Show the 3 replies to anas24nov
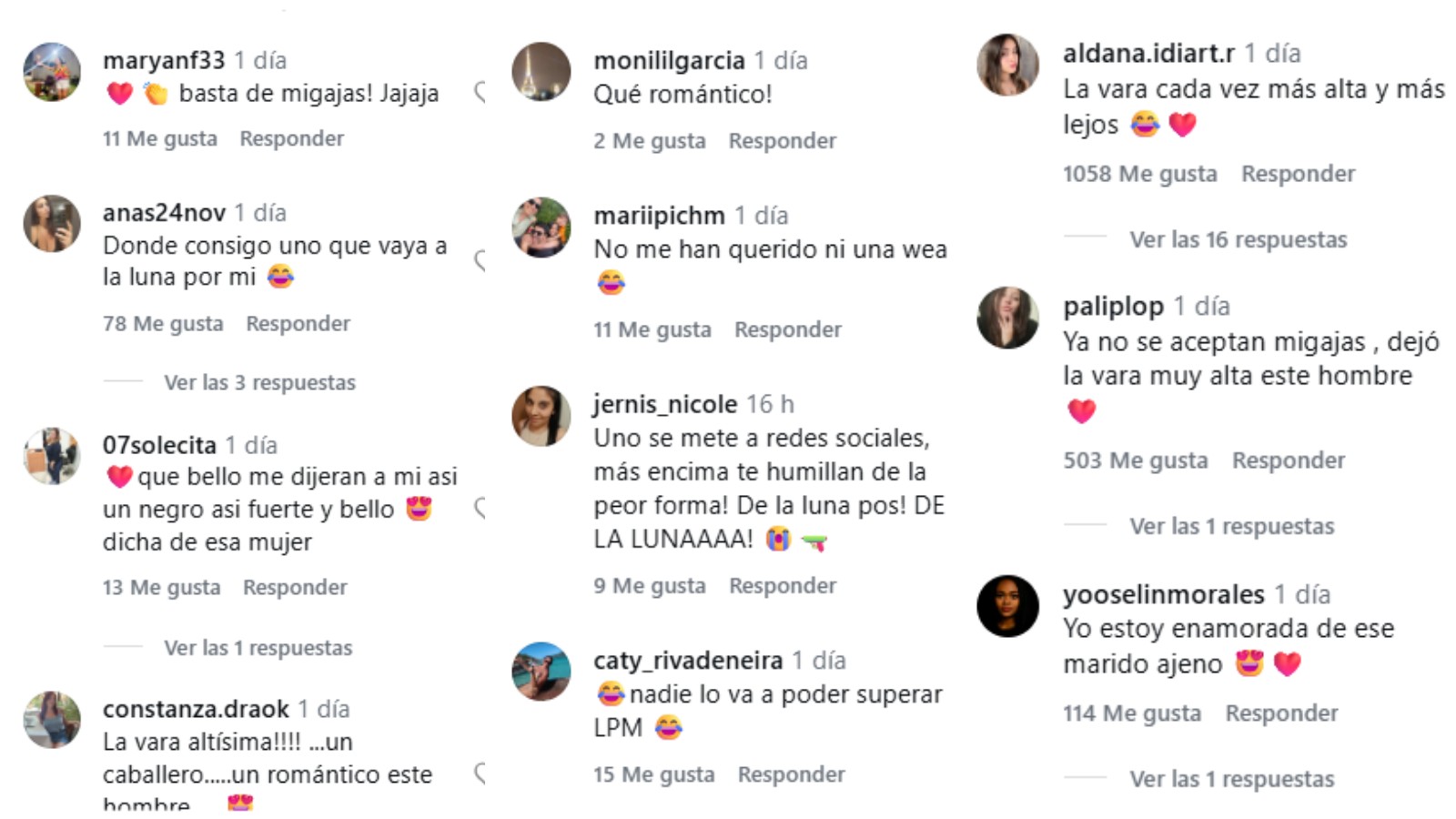Screen dimensions: 1456x819 tap(259, 383)
